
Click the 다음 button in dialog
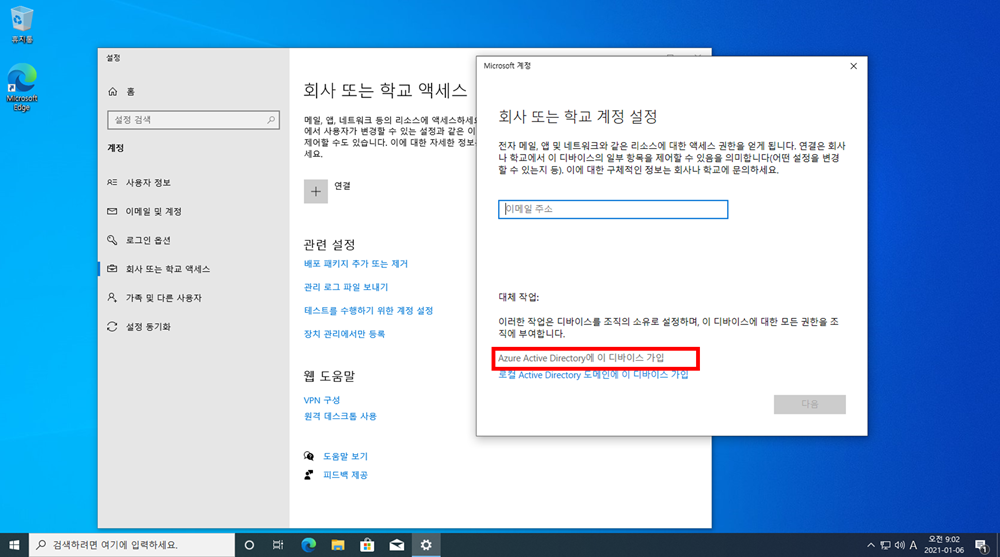(810, 404)
